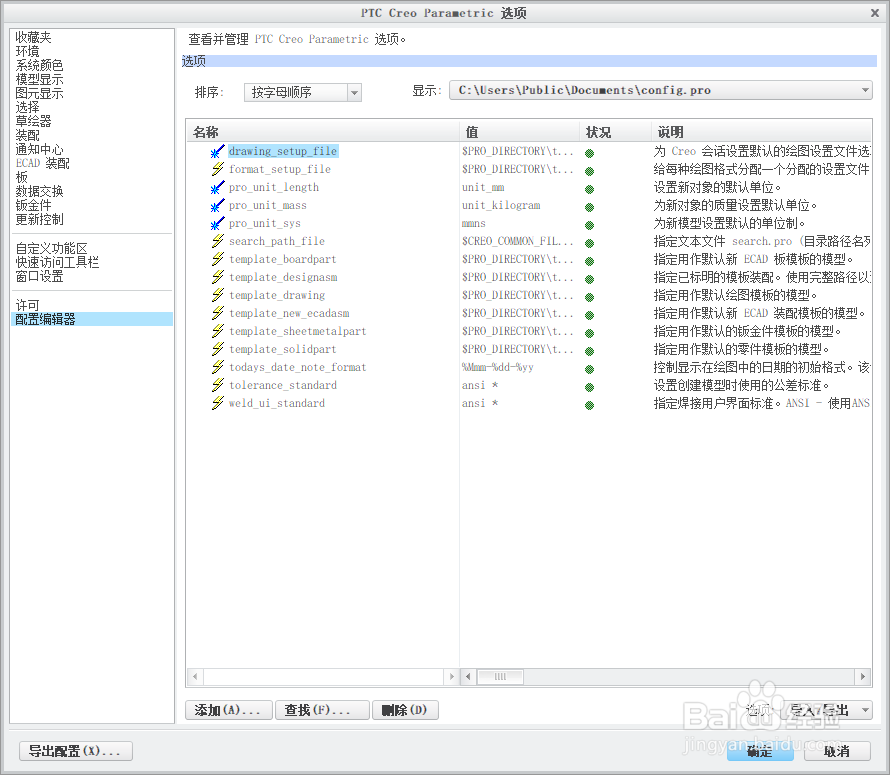Click green status dot for search_path_file
Screen dimensions: 890x775
(x=590, y=244)
